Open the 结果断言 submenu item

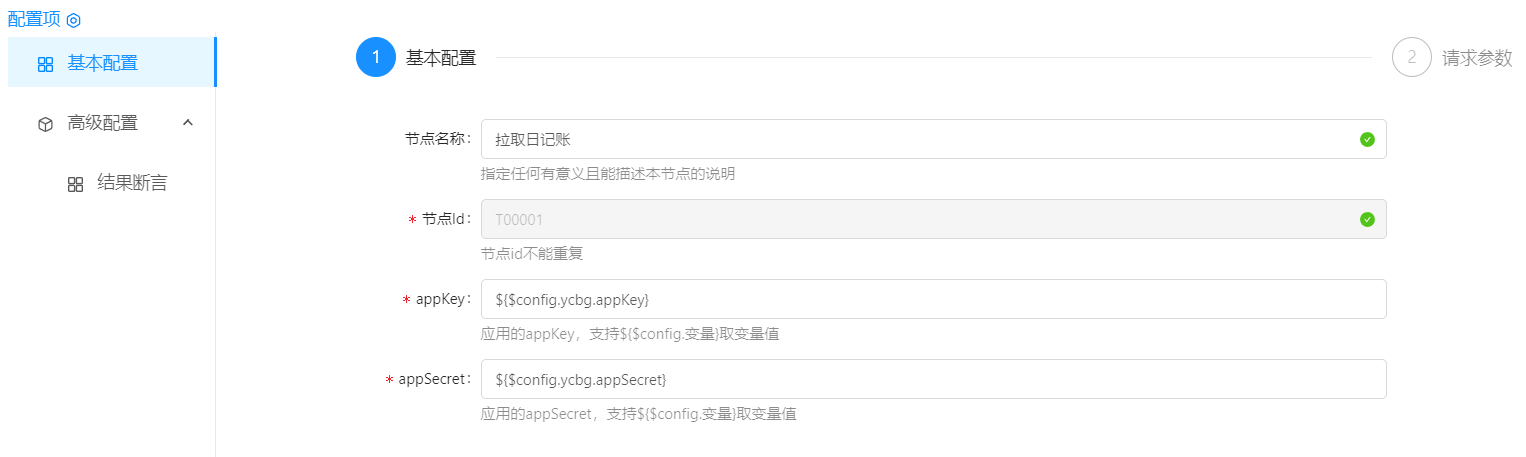click(x=132, y=183)
